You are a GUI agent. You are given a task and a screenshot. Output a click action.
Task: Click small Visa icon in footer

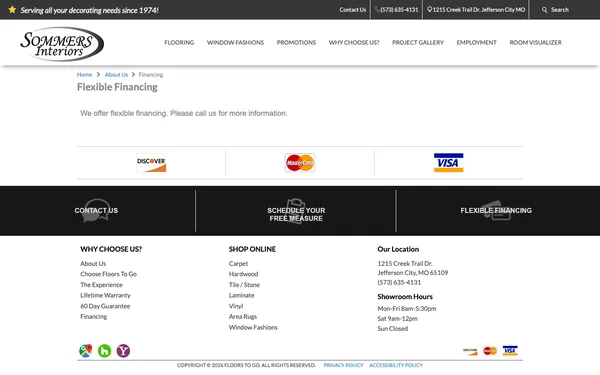(x=510, y=351)
